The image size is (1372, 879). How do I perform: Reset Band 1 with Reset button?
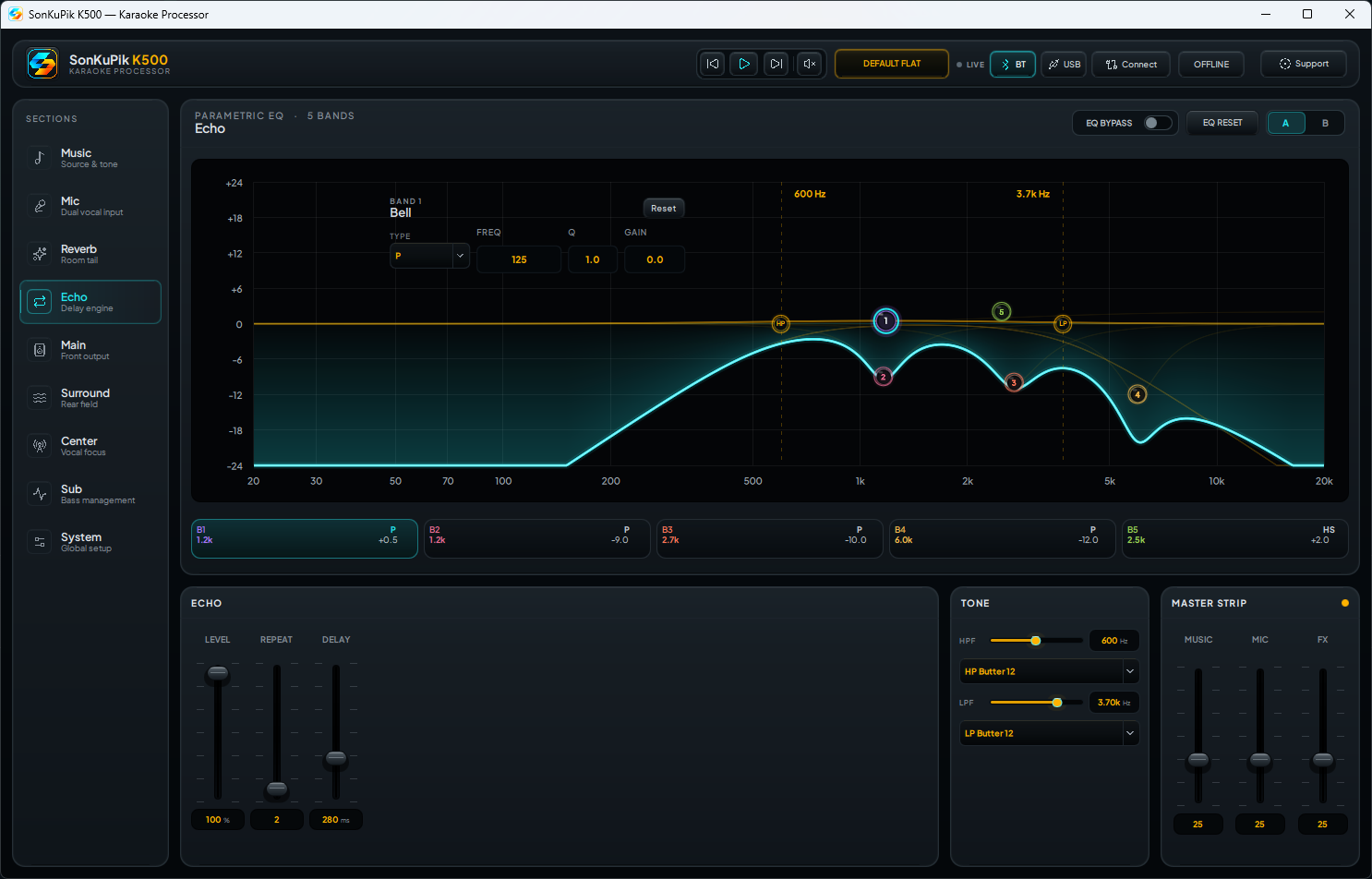[x=664, y=209]
